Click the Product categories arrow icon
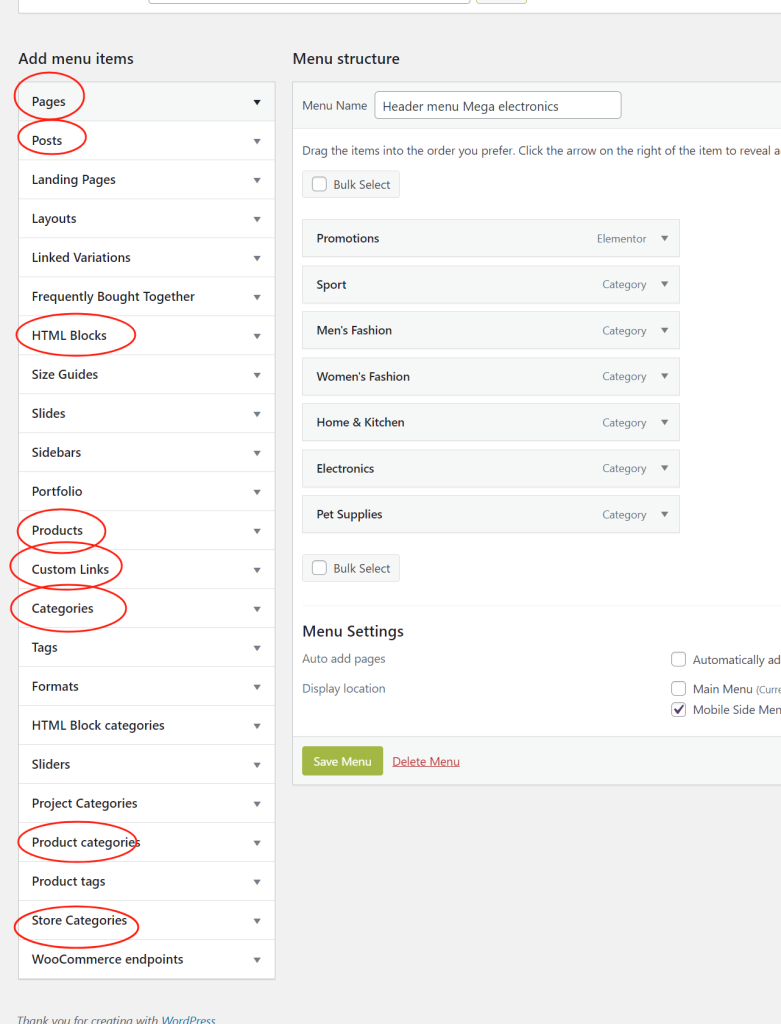The image size is (781, 1024). coord(257,843)
